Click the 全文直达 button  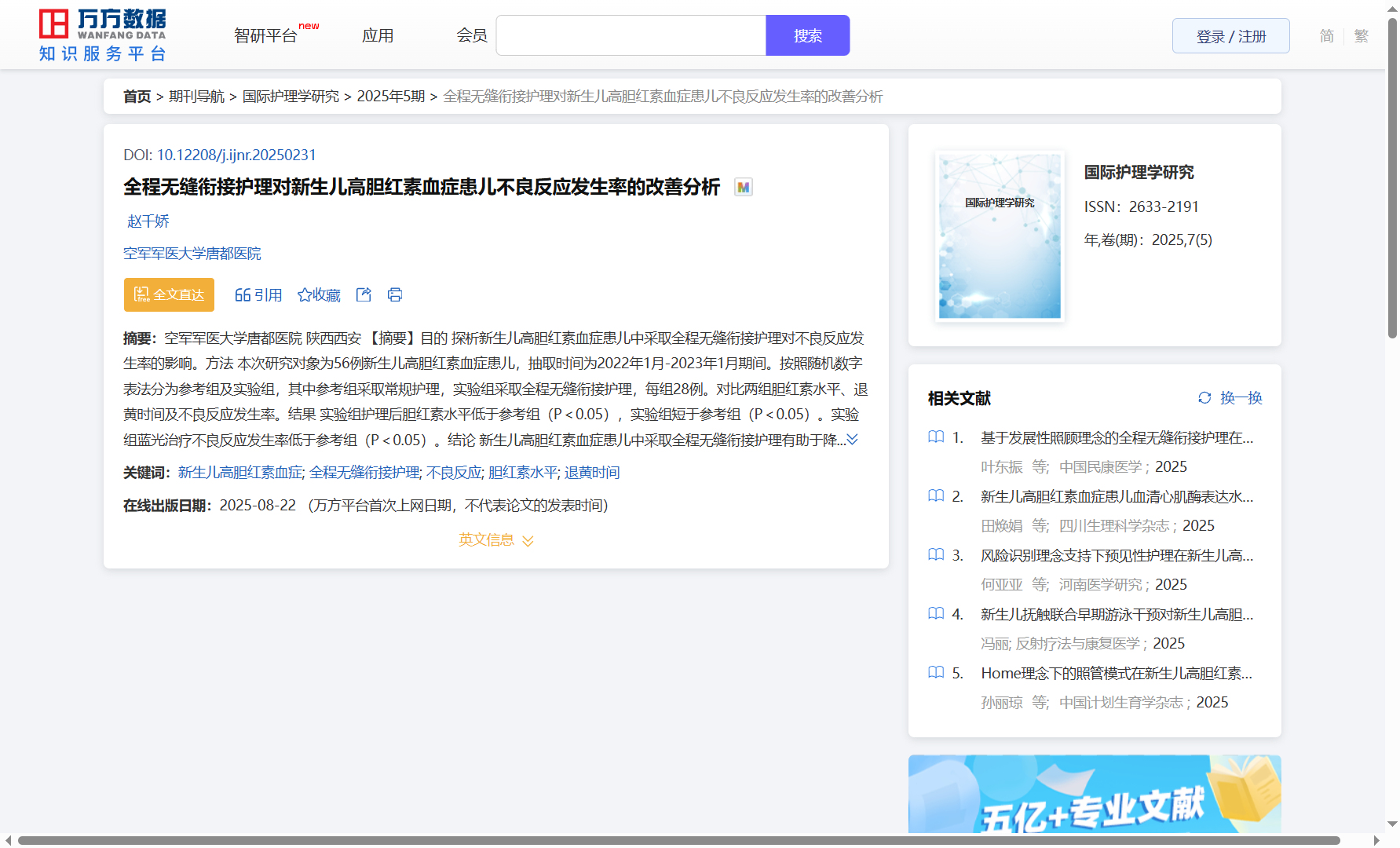pos(169,294)
